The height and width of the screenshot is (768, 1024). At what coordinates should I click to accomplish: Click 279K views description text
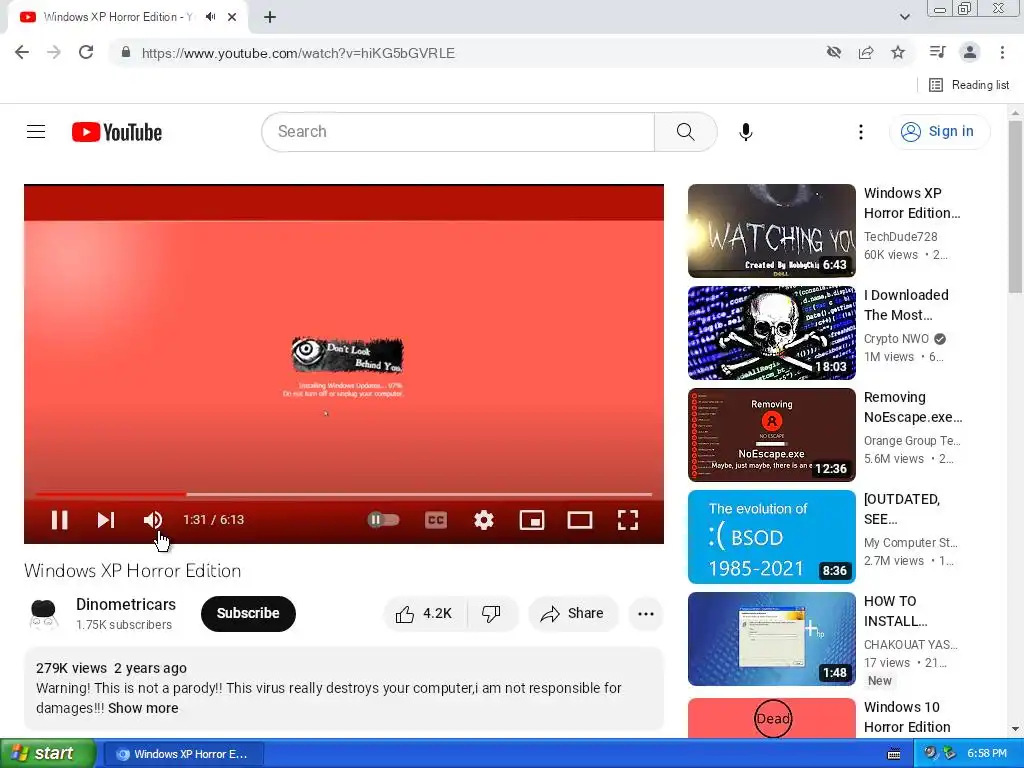71,668
